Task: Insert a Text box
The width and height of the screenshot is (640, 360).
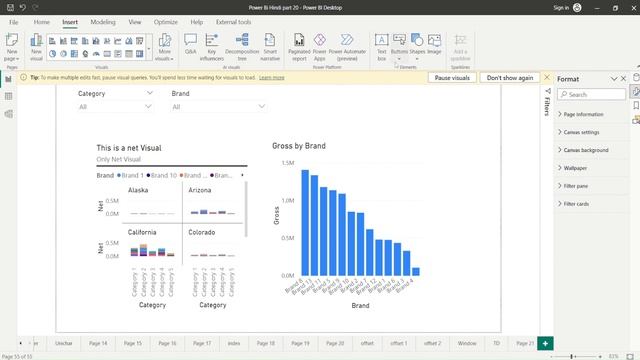Action: click(x=382, y=47)
